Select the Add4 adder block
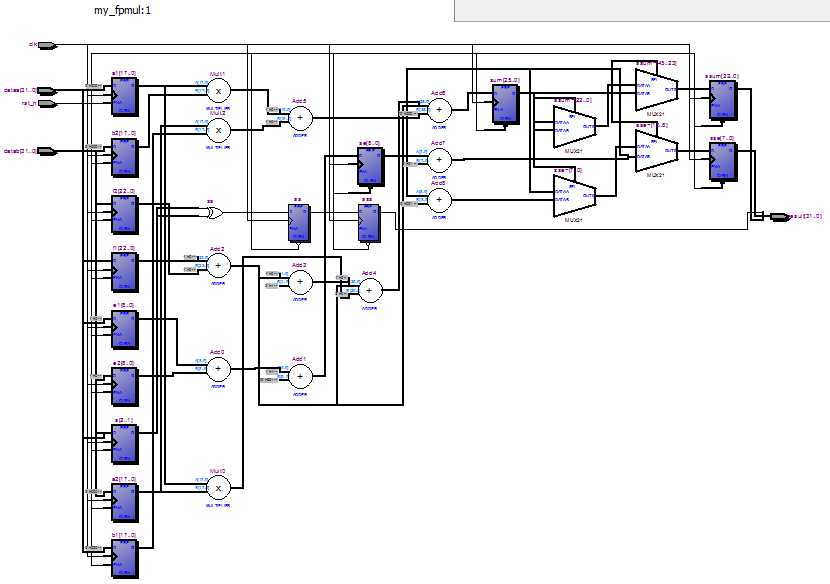830x584 pixels. (369, 290)
